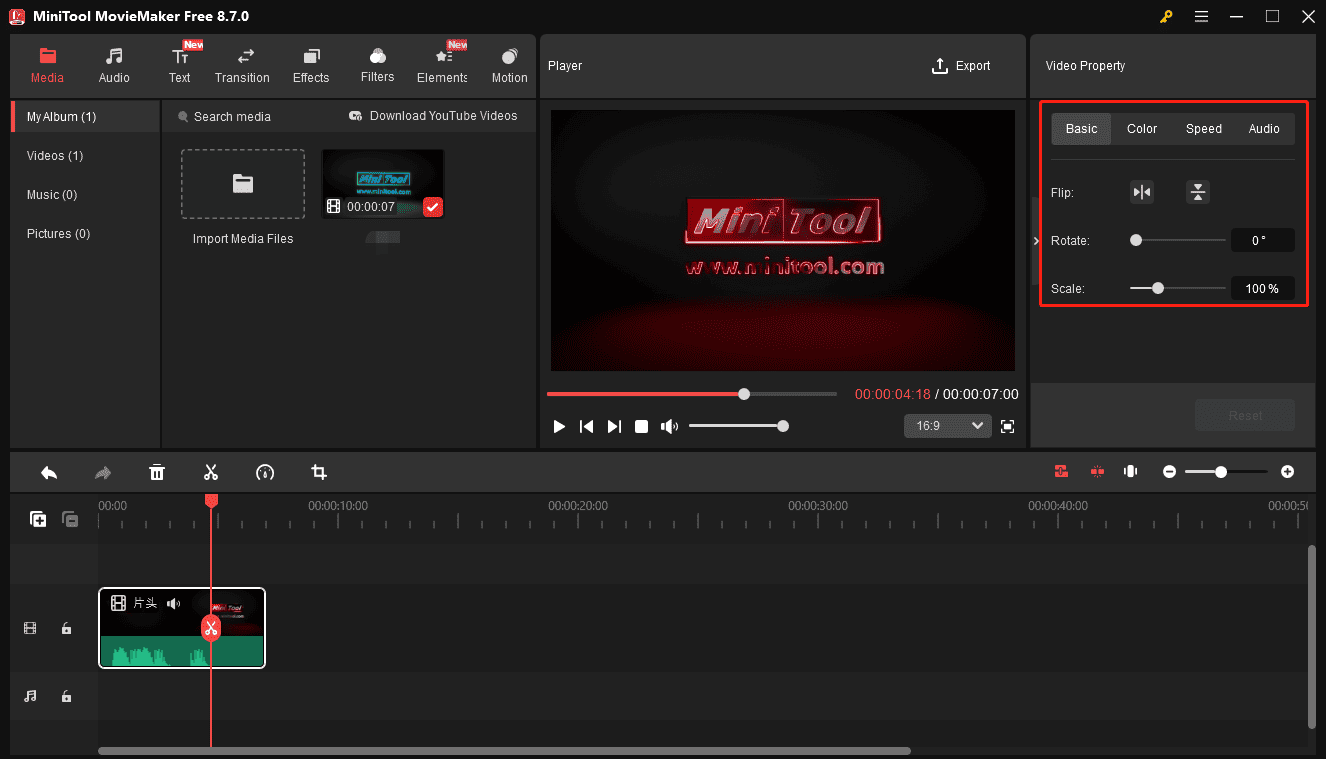
Task: Open the Elements tab
Action: click(443, 65)
